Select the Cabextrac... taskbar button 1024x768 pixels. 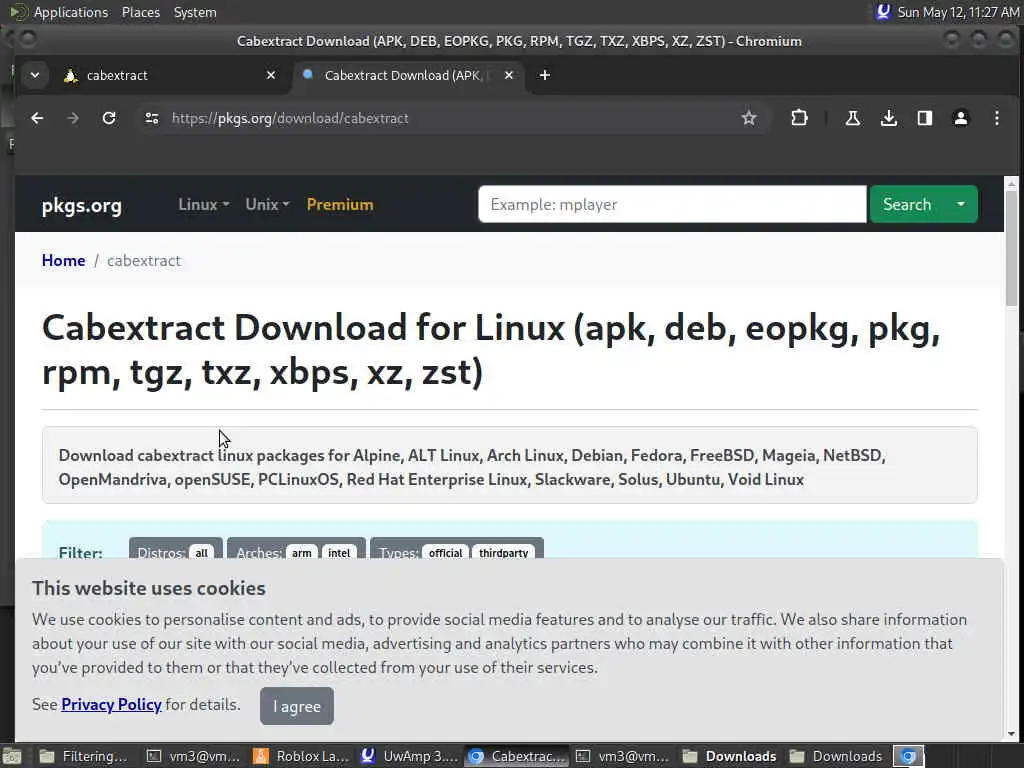pos(517,756)
